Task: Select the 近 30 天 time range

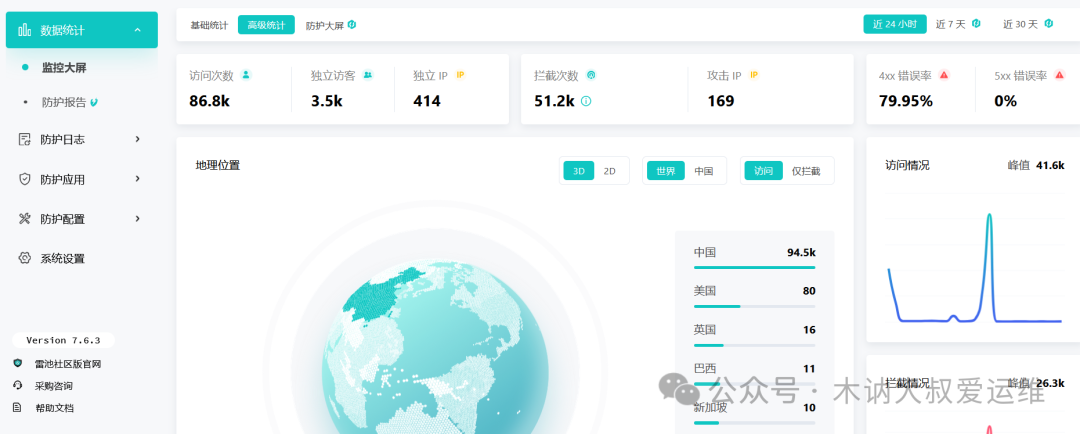Action: tap(1020, 24)
